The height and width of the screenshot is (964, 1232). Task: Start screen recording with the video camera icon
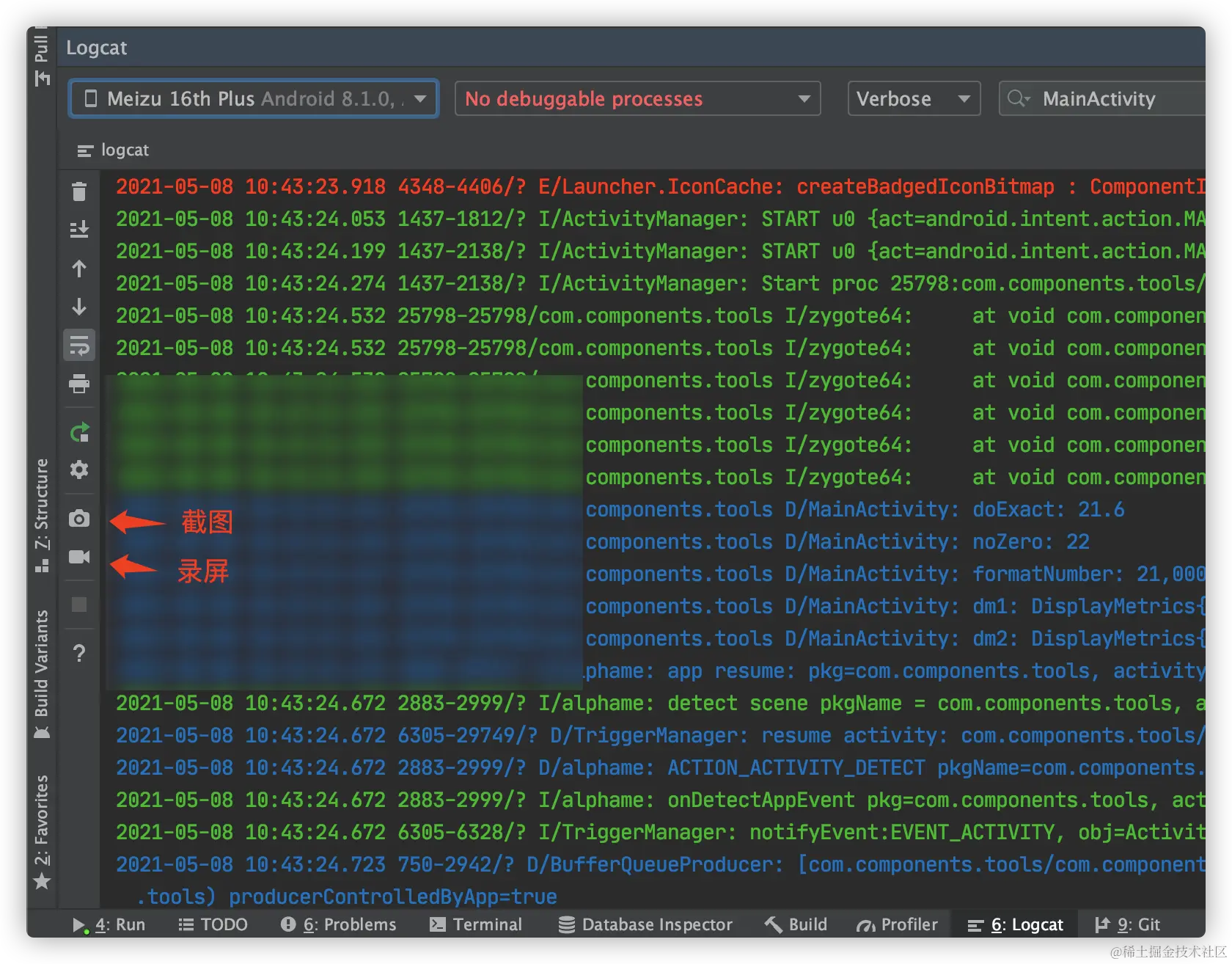click(x=79, y=557)
